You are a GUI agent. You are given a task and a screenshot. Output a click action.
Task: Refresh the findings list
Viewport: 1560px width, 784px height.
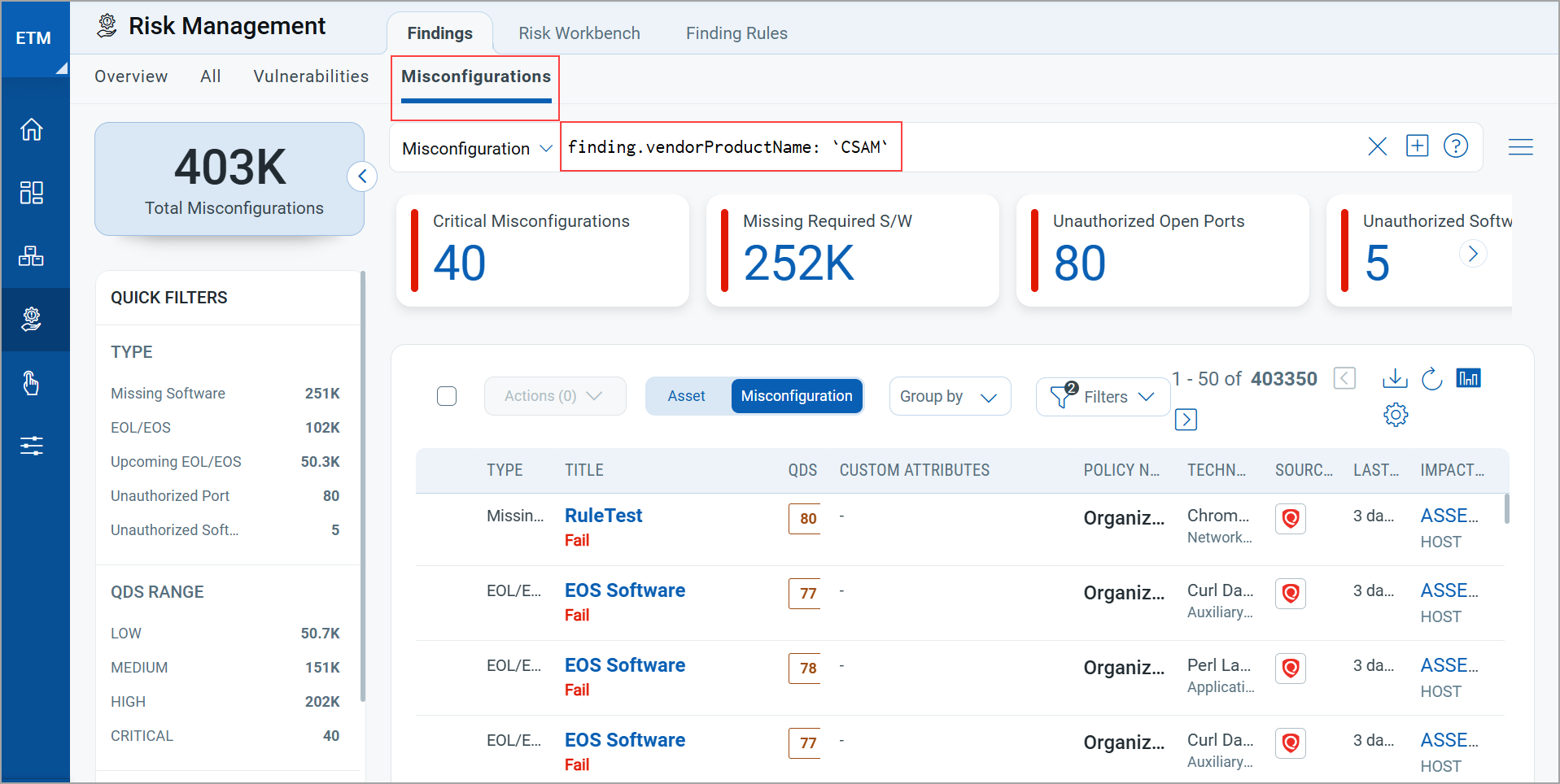[x=1432, y=378]
